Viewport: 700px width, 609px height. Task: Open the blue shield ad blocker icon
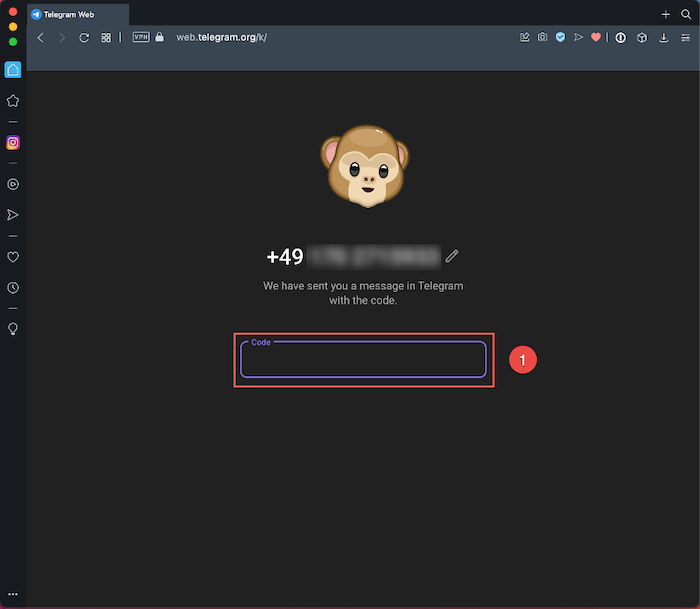(560, 37)
